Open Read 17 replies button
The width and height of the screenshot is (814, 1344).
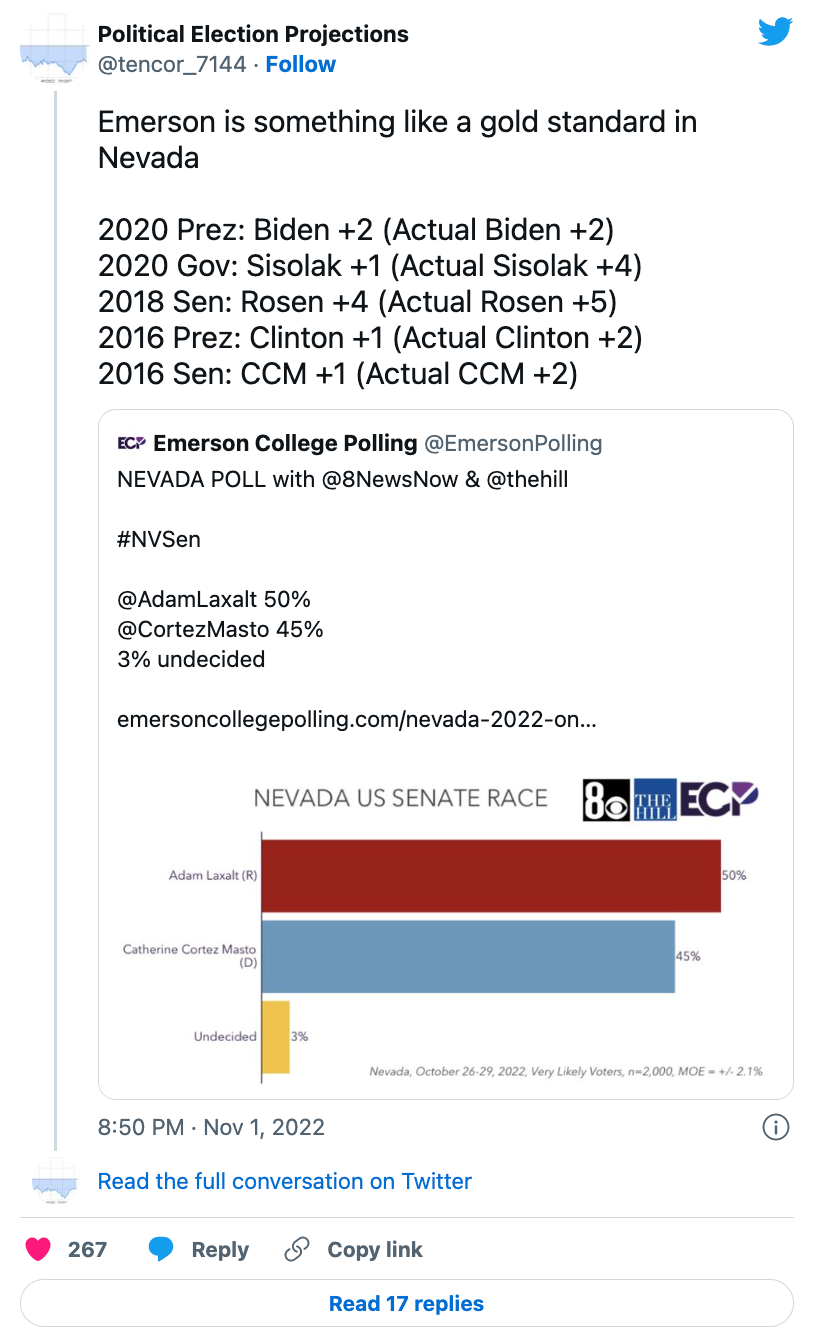point(406,1303)
